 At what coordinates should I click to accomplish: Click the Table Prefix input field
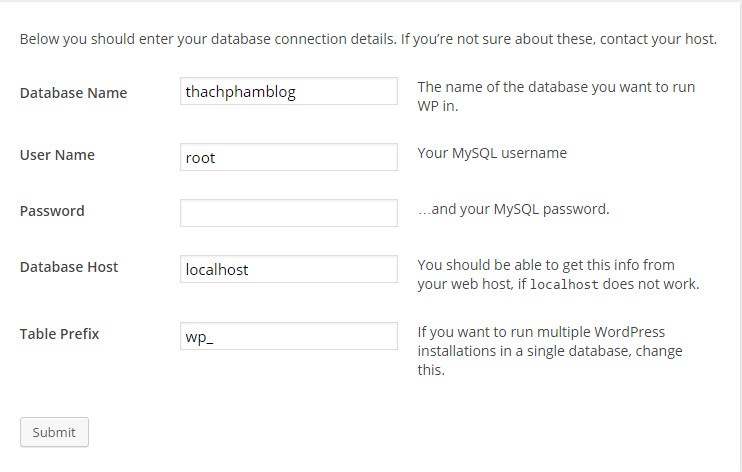(x=288, y=336)
